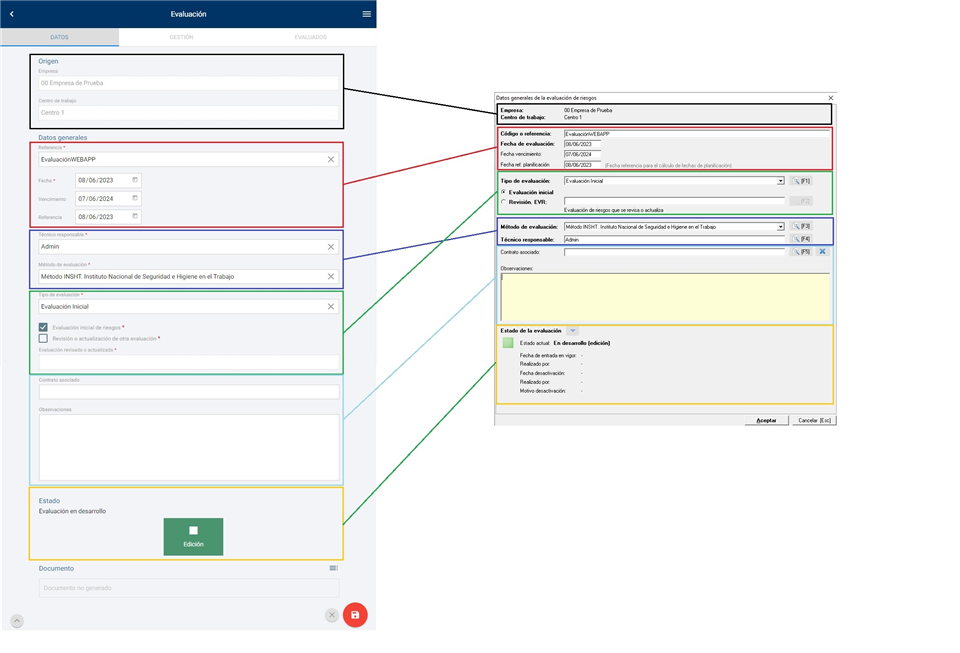Go back using the header arrow
The image size is (960, 653).
click(12, 14)
